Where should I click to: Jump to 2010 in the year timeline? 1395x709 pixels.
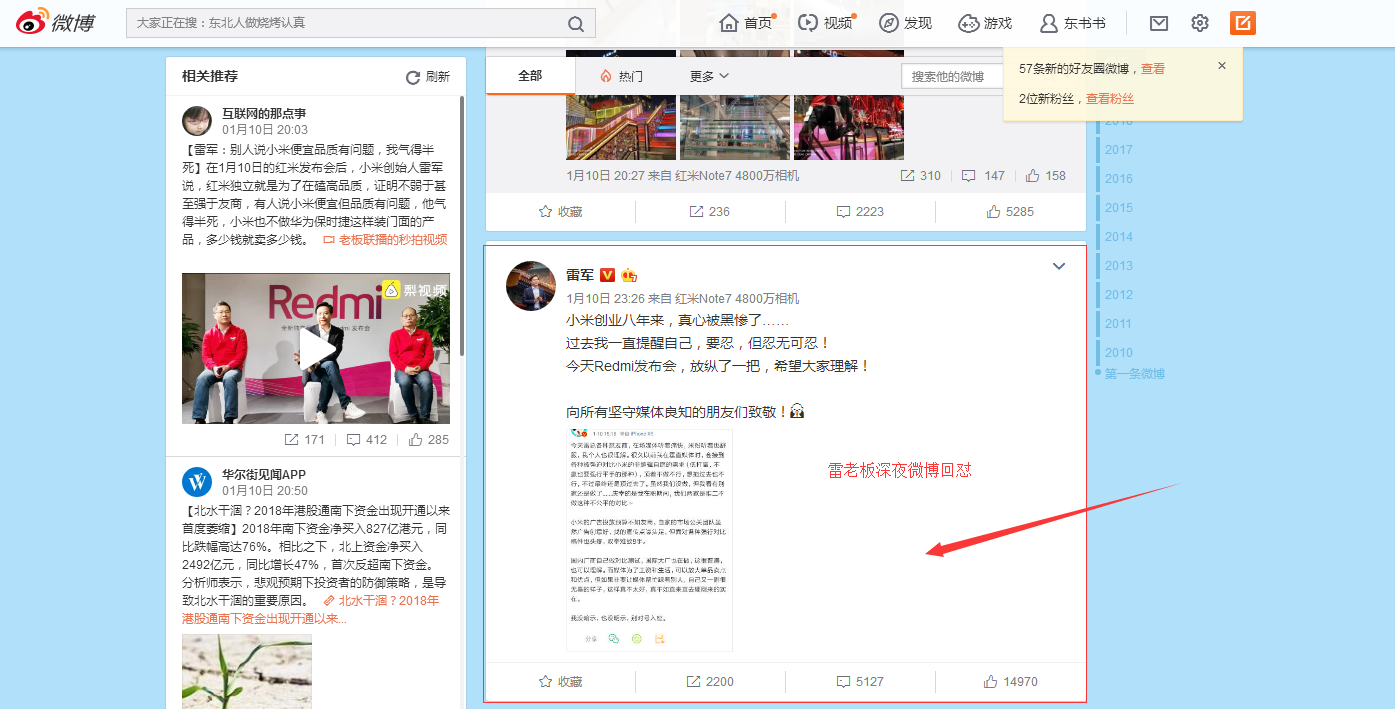click(1119, 353)
